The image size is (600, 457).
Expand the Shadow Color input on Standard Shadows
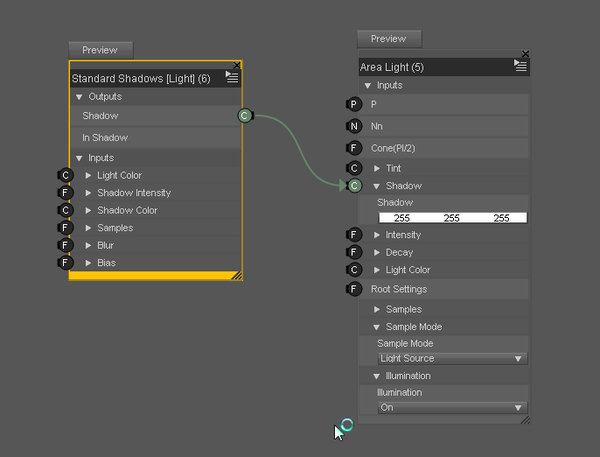pyautogui.click(x=89, y=211)
